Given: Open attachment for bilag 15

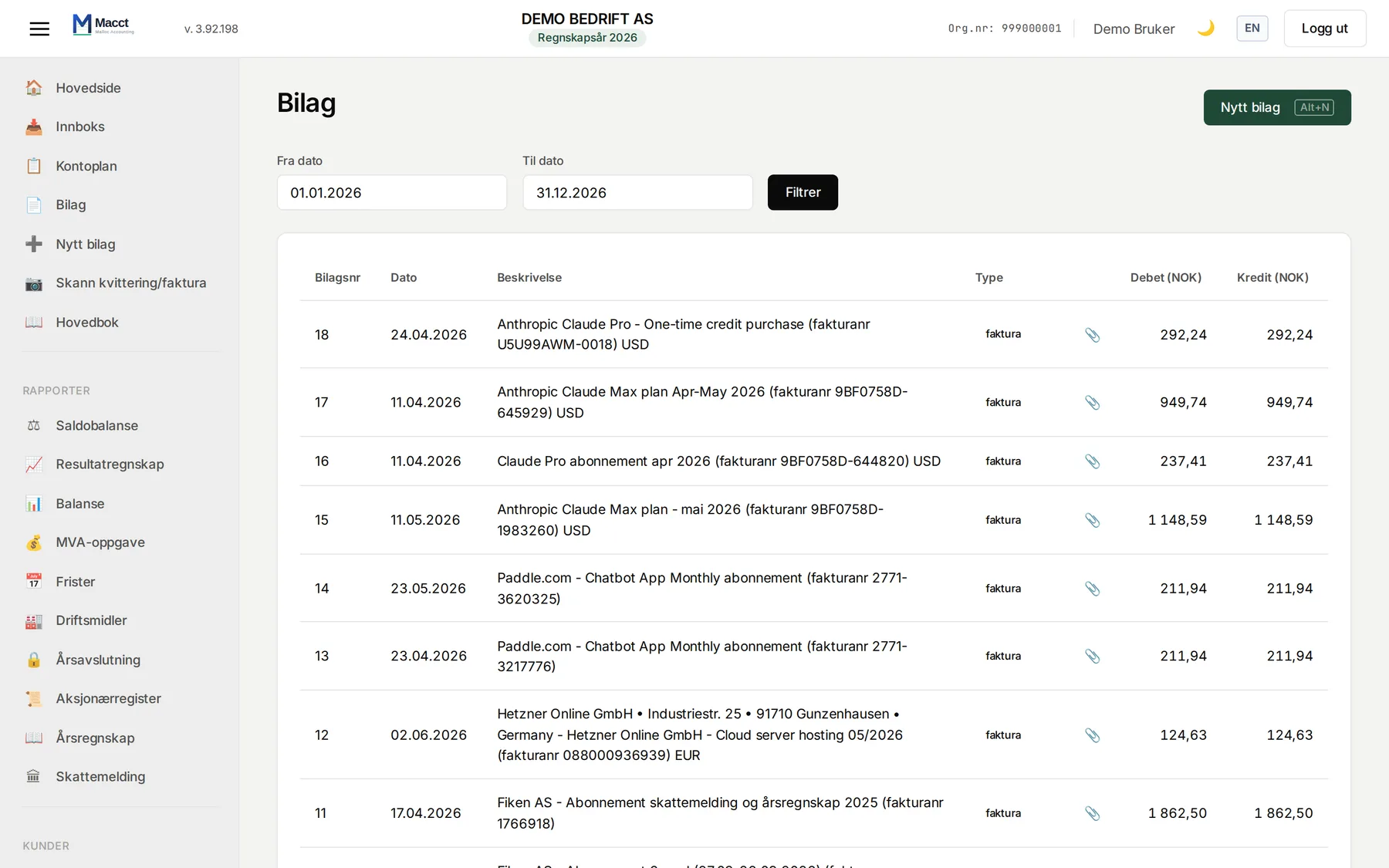Looking at the screenshot, I should click(1092, 520).
